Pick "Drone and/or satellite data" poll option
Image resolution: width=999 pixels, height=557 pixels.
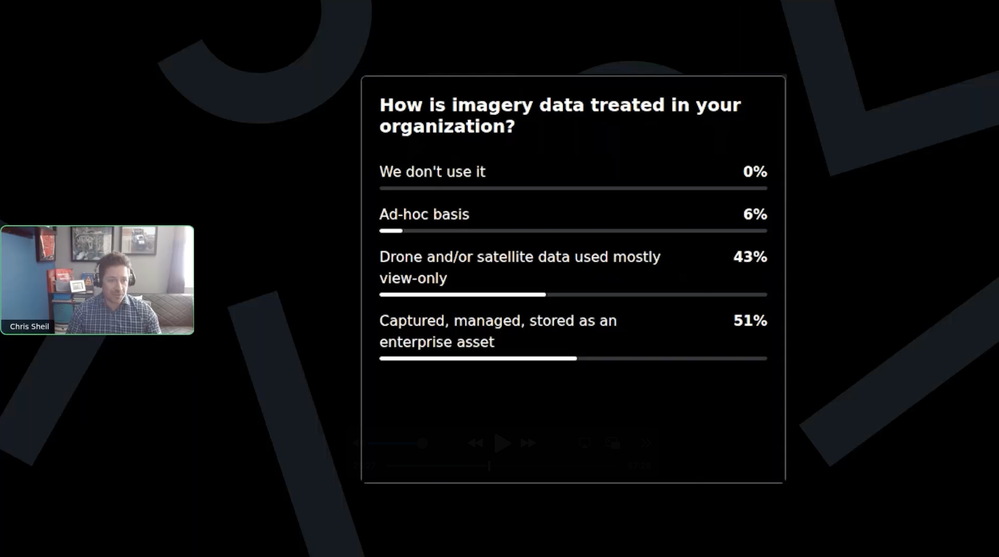(519, 267)
